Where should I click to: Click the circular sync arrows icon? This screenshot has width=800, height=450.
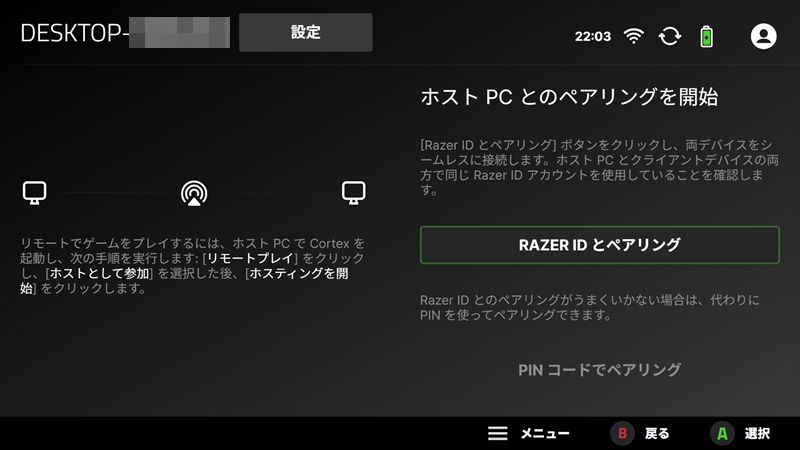coord(669,36)
